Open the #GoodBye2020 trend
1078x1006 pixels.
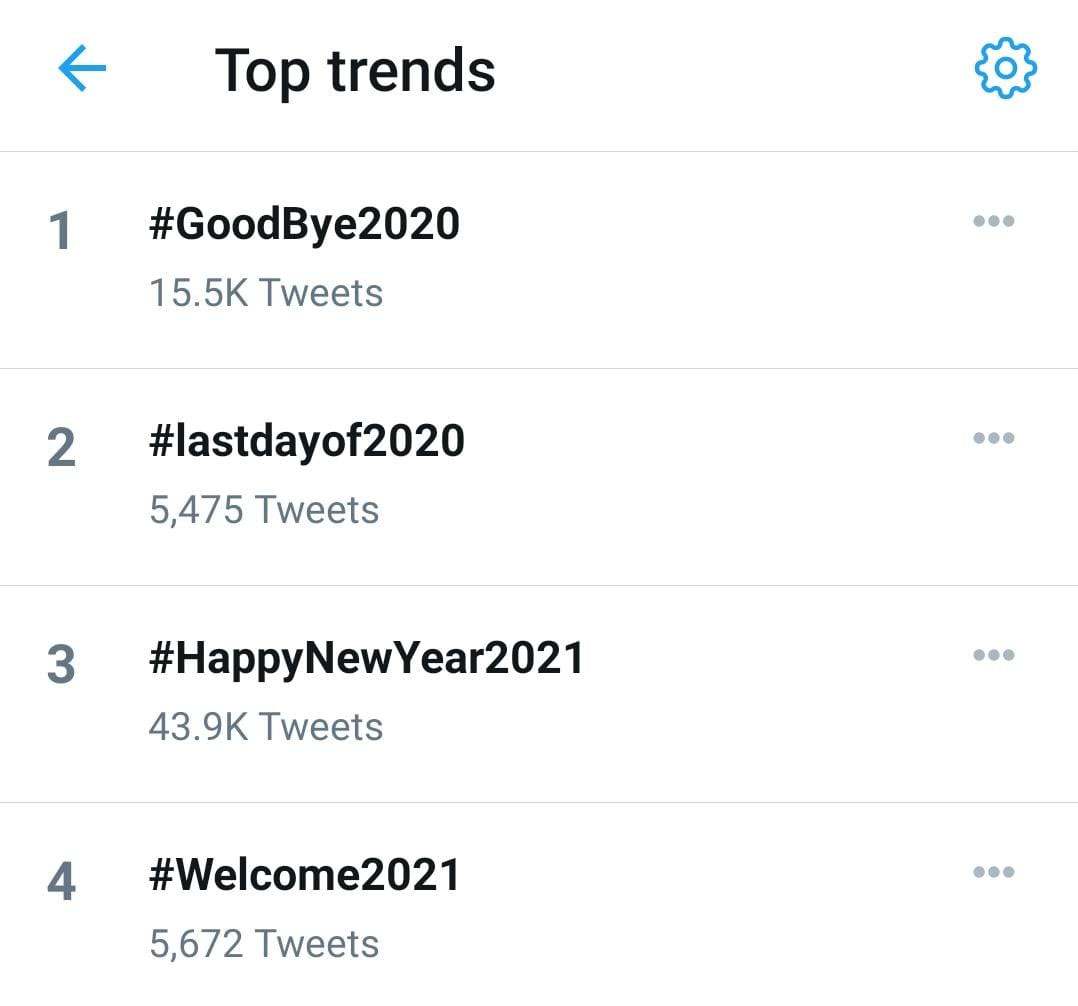click(304, 224)
